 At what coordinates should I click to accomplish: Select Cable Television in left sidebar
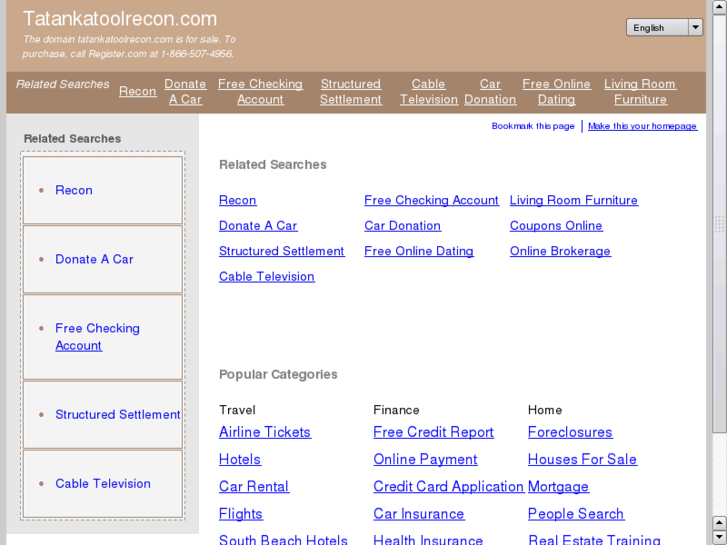103,483
